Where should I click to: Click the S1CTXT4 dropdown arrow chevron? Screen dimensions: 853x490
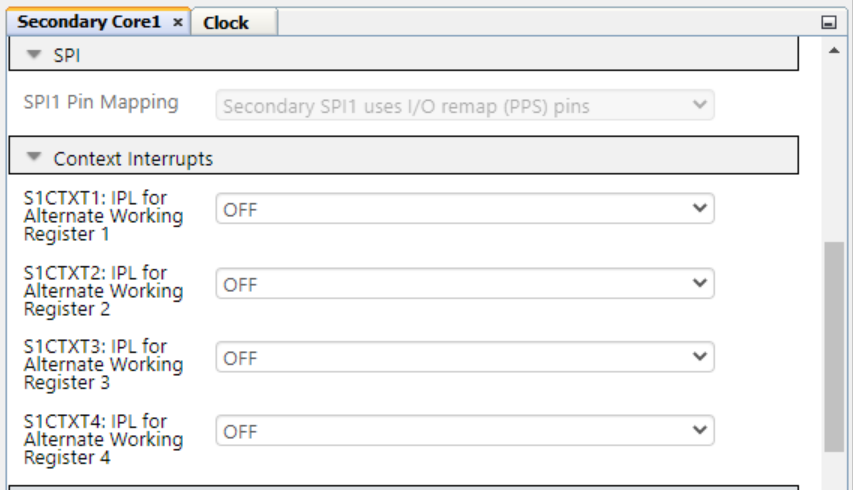coord(700,430)
